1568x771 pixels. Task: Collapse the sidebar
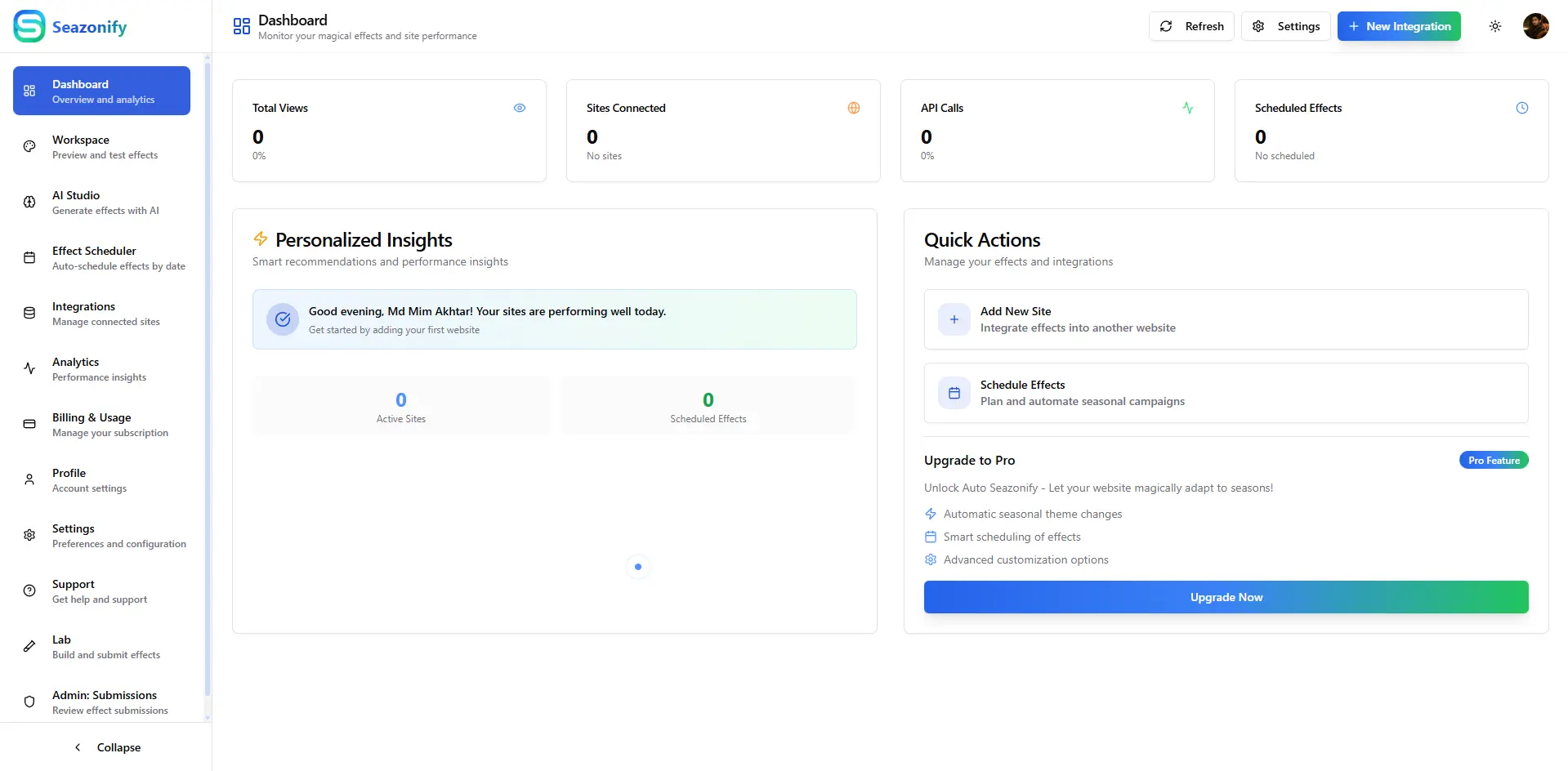[106, 747]
